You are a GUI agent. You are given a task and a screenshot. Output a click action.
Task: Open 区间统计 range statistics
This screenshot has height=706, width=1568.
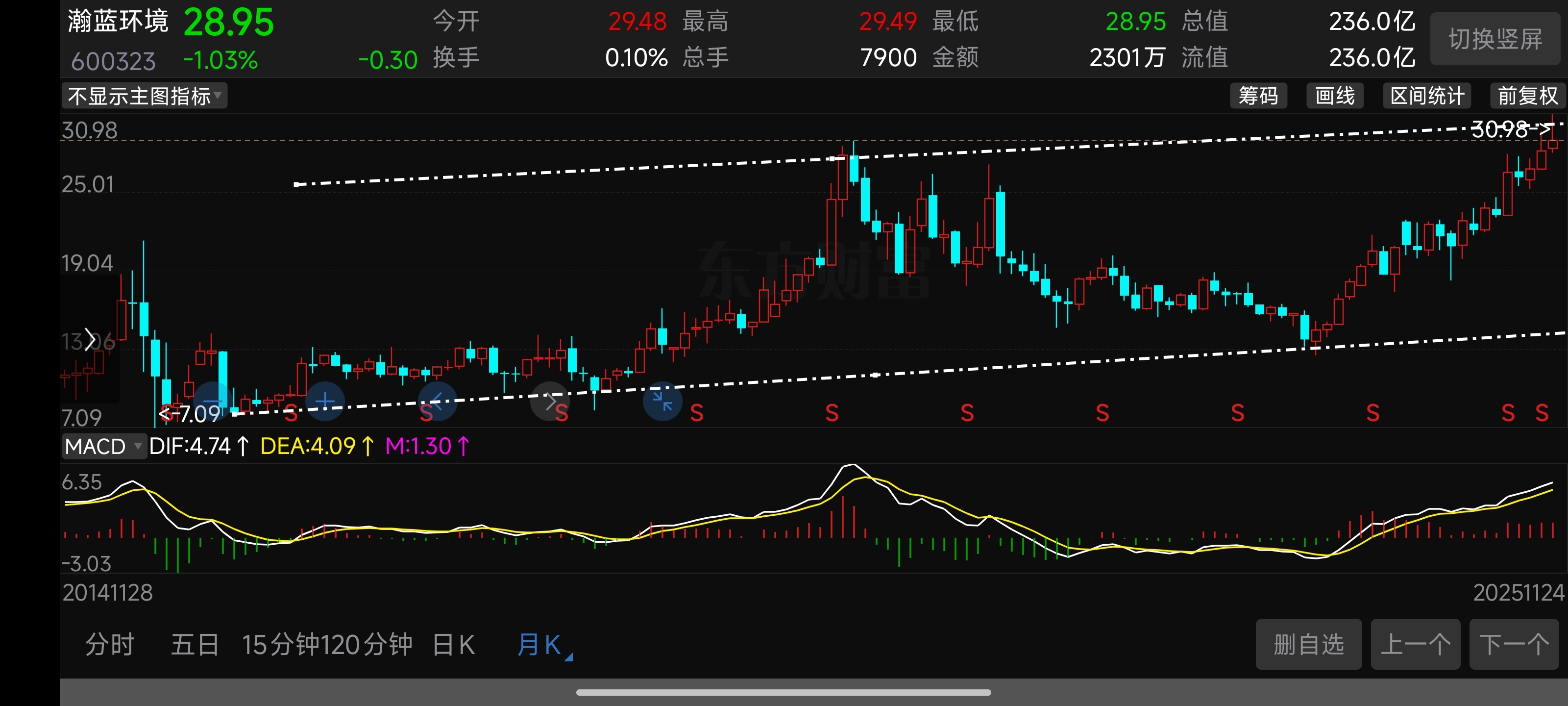1427,96
